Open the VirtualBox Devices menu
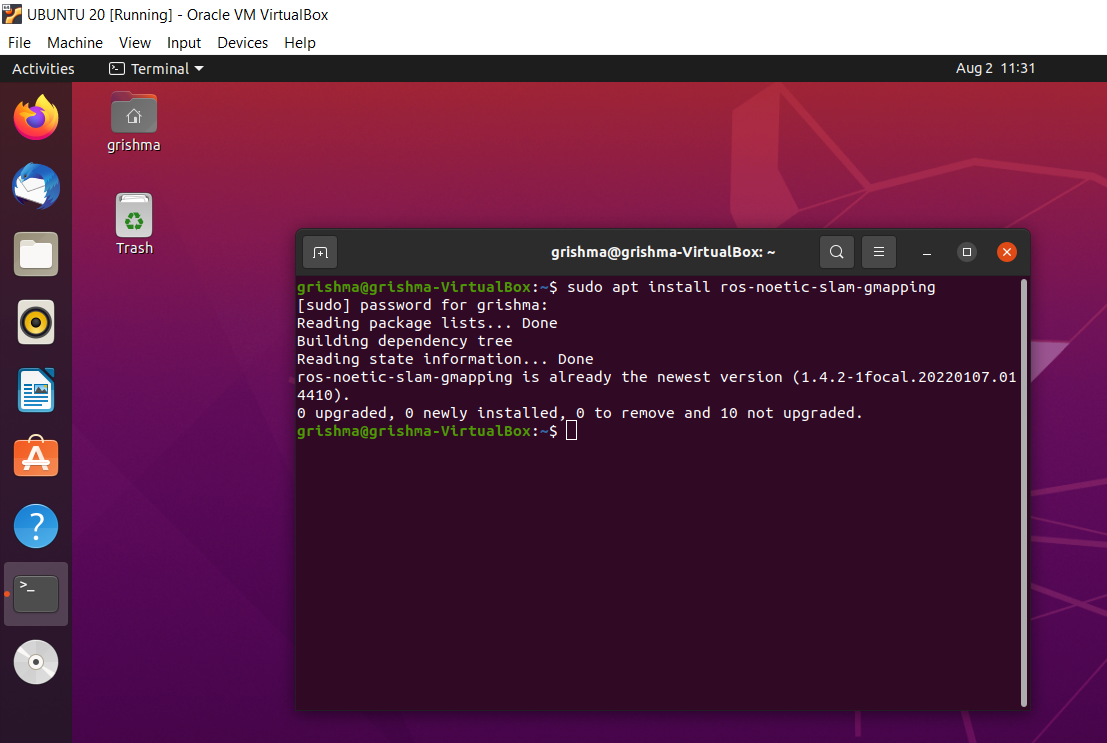 [x=242, y=42]
